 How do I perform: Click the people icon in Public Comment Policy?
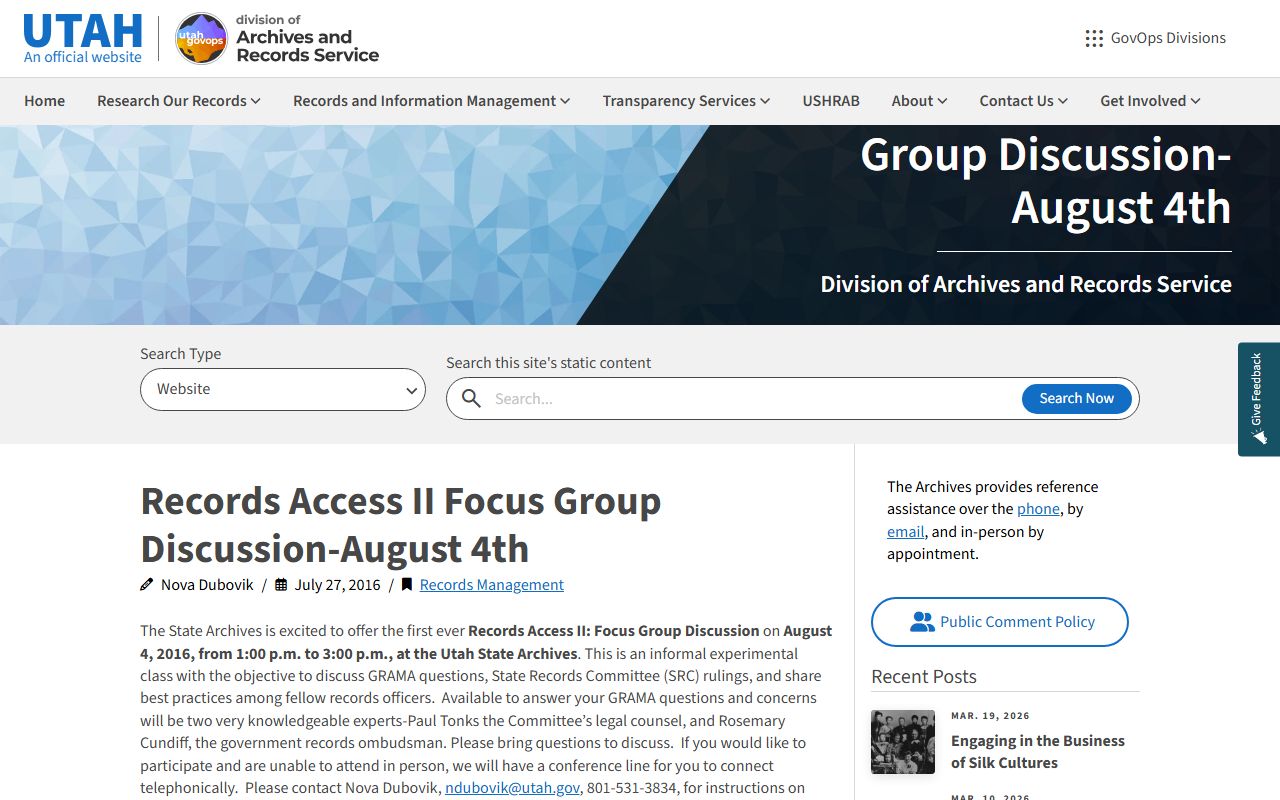click(x=921, y=622)
